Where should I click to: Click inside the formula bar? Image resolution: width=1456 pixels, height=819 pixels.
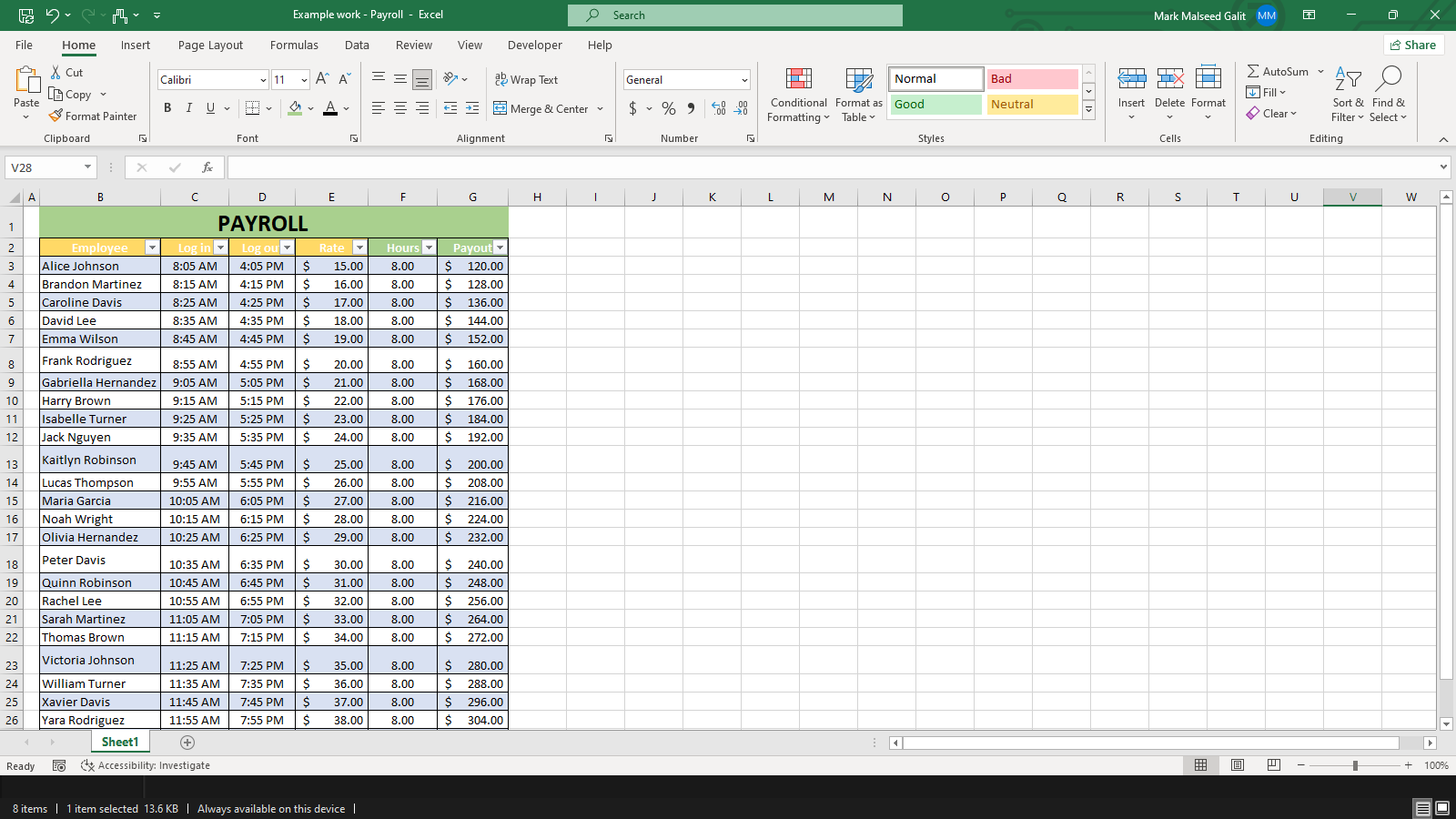click(833, 167)
